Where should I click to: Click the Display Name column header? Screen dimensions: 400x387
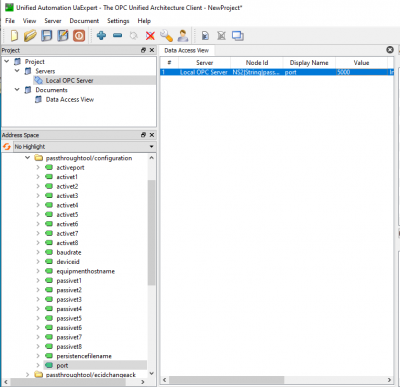[309, 63]
